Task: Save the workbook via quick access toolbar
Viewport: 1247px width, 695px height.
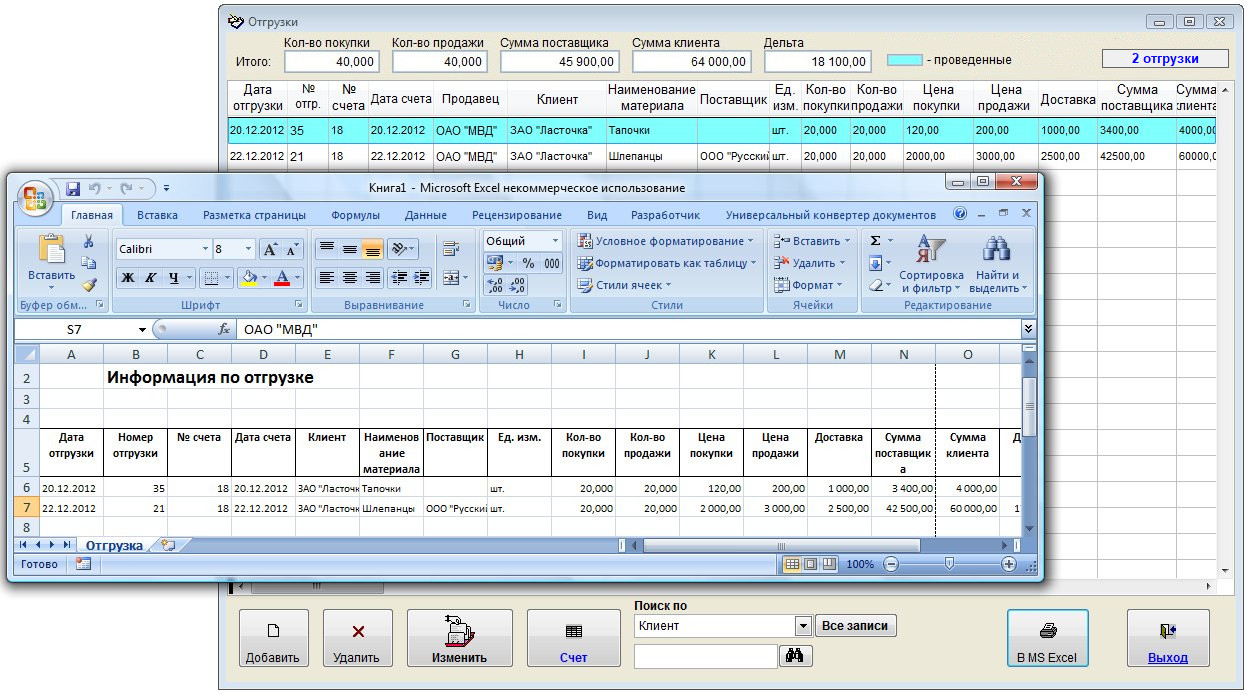Action: [73, 188]
